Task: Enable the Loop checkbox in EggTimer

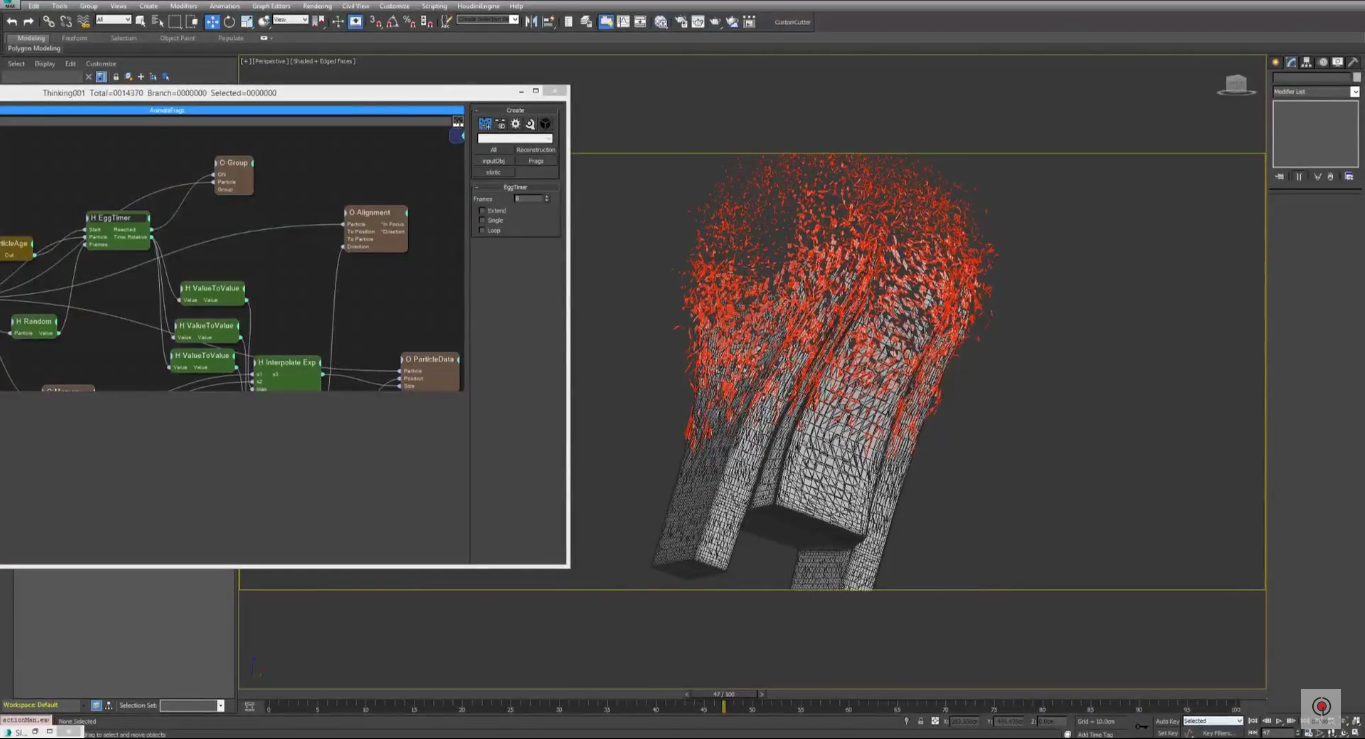Action: point(482,231)
